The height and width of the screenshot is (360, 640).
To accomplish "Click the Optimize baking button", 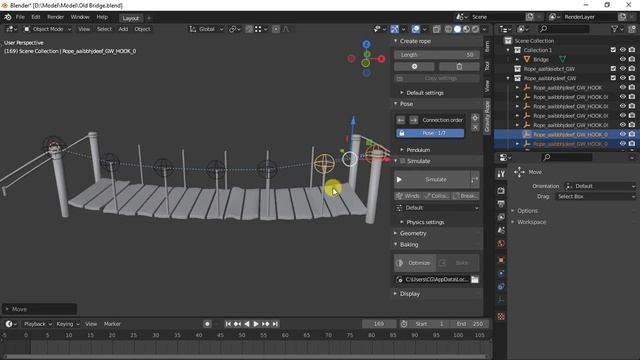I will (414, 263).
